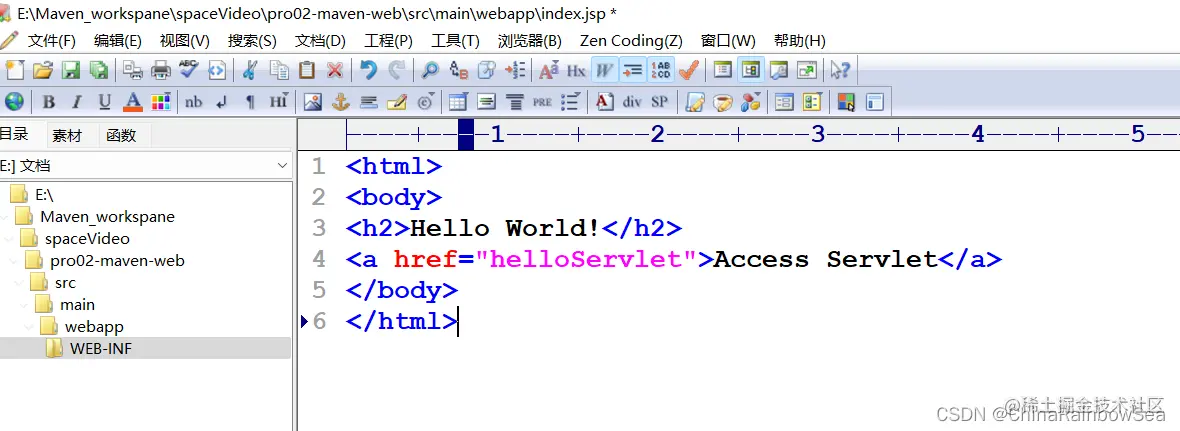The width and height of the screenshot is (1180, 431).
Task: Open the 文件(F) menu
Action: click(x=52, y=41)
